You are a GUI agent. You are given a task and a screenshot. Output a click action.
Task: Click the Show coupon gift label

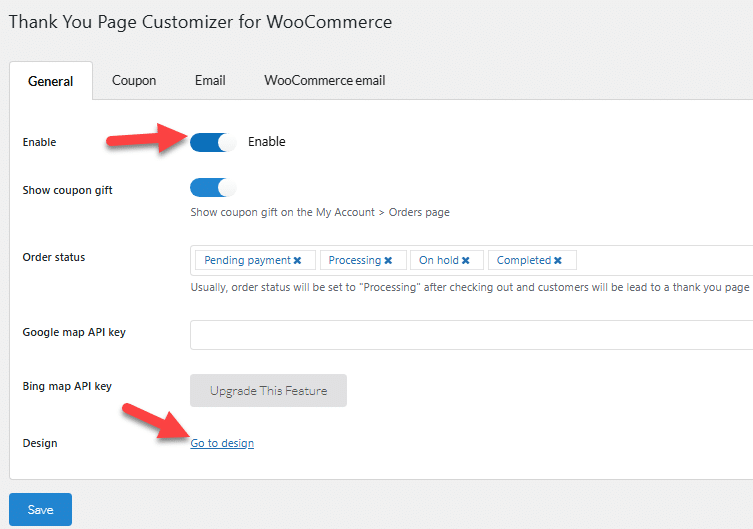pos(67,190)
